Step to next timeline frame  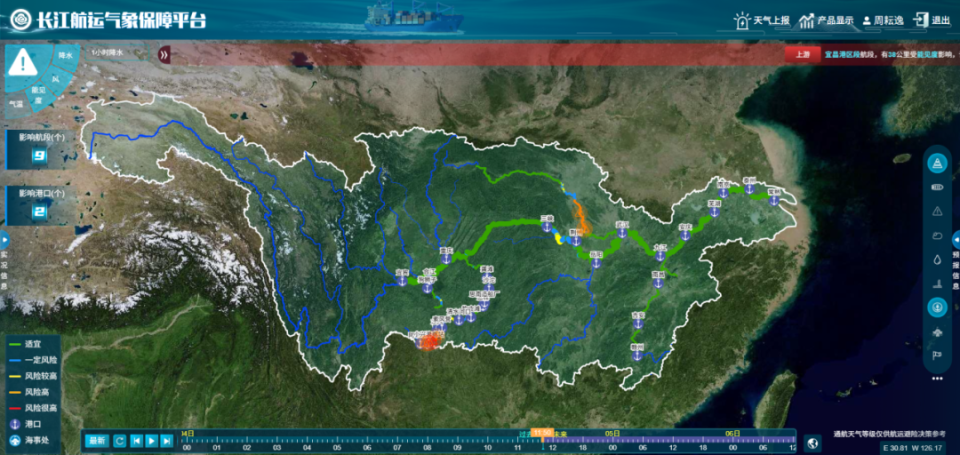coord(166,440)
